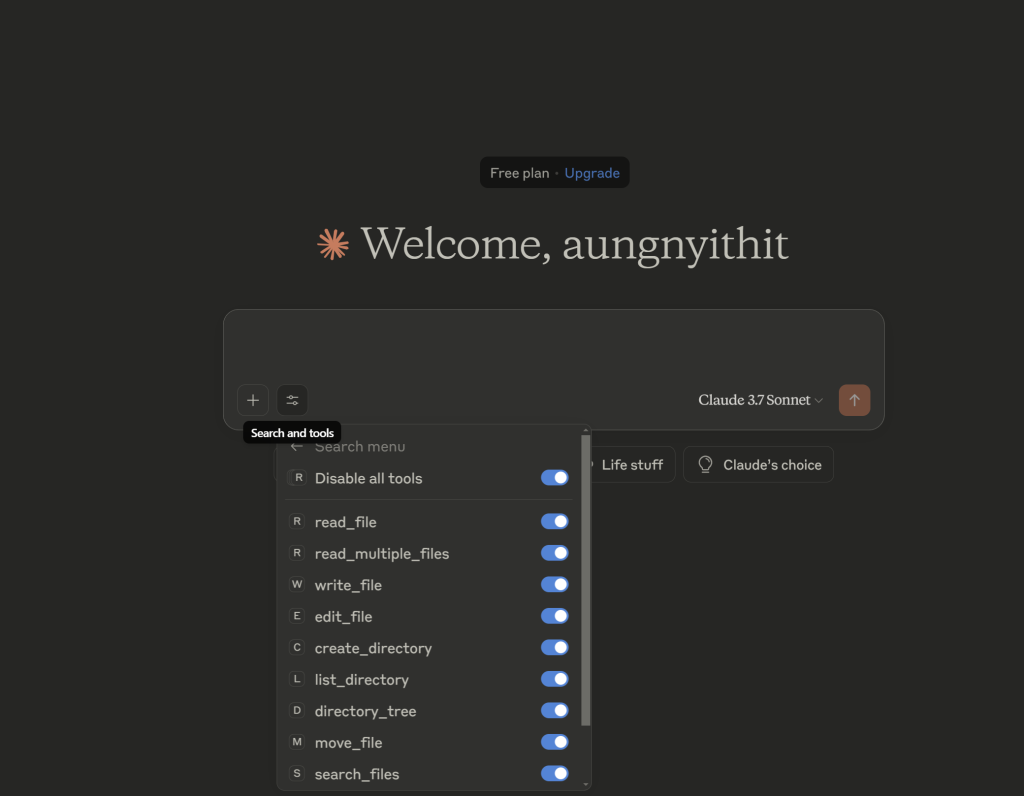Toggle the move_file switch
This screenshot has width=1024, height=796.
click(x=554, y=742)
